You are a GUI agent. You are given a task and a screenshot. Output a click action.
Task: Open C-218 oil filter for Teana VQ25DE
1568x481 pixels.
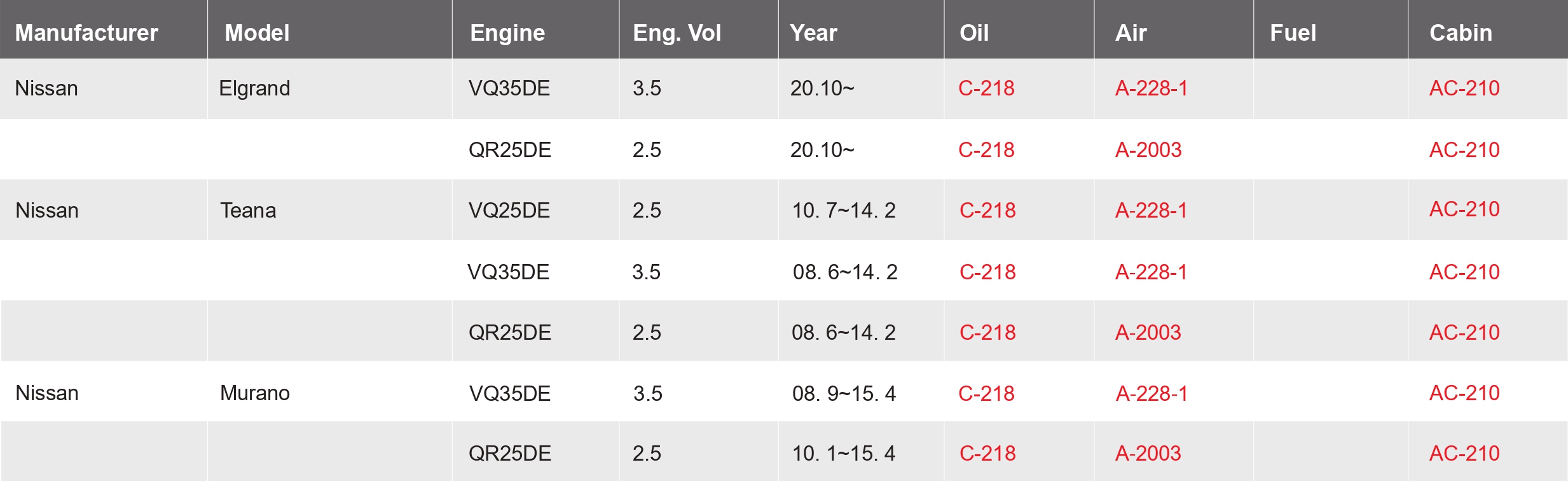pos(987,210)
